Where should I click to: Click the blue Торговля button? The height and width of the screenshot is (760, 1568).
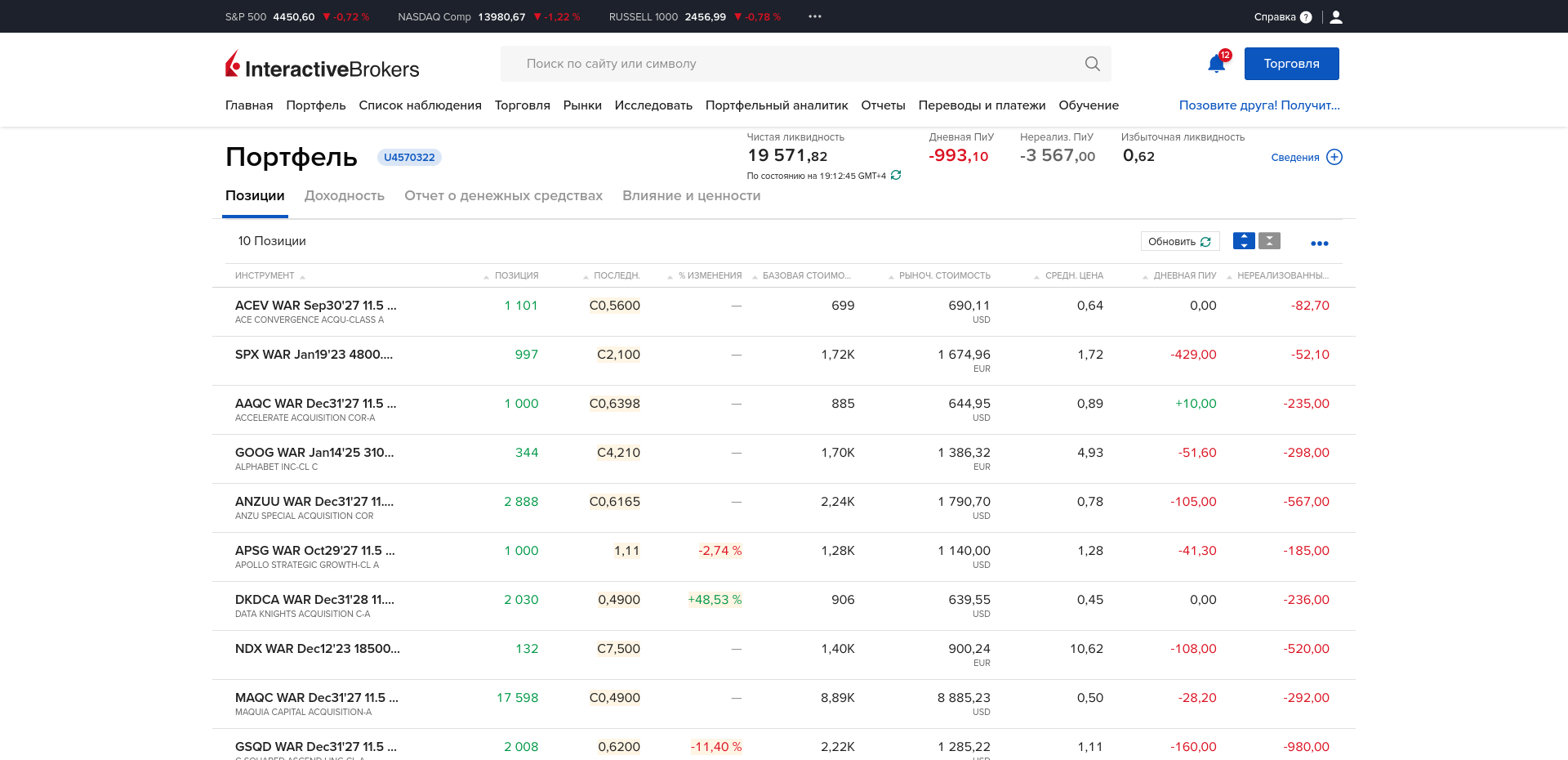coord(1292,64)
